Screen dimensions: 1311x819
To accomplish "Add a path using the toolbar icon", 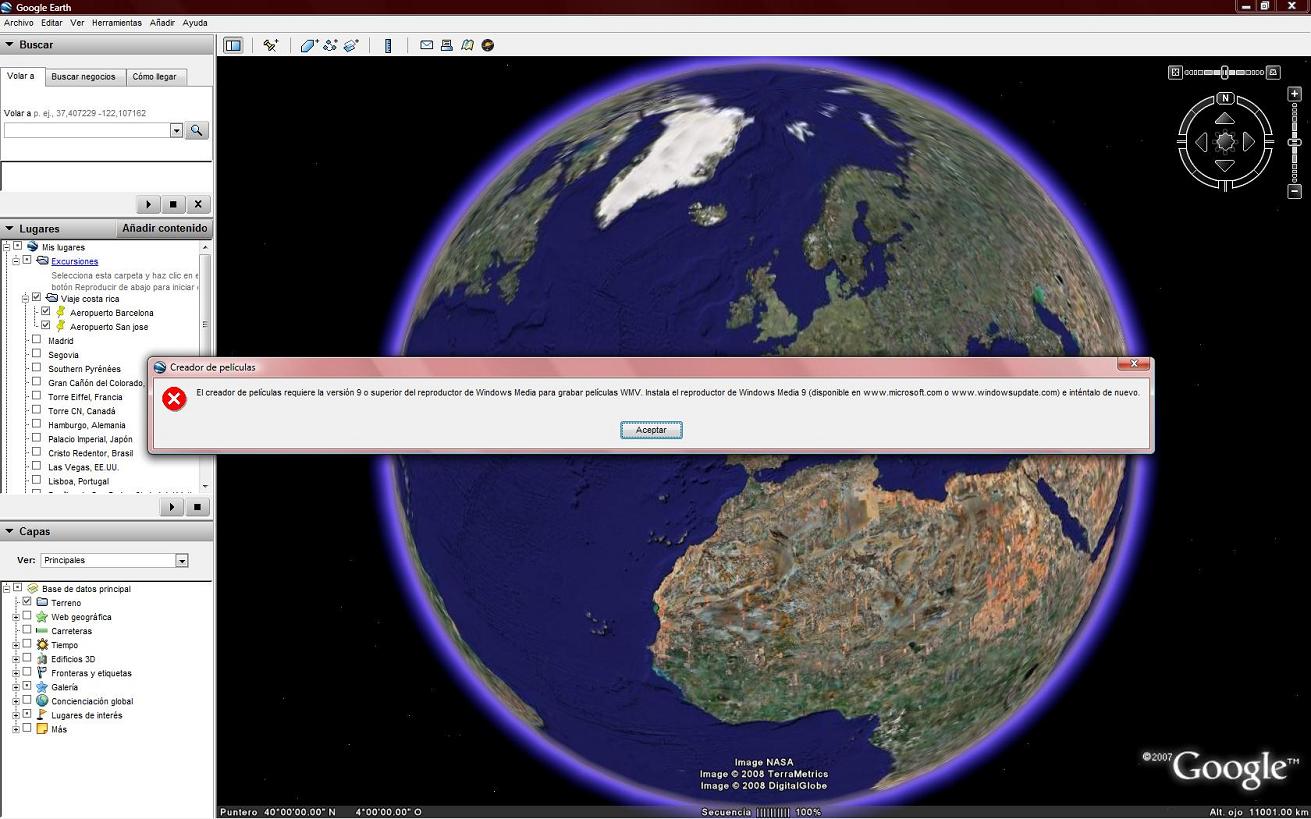I will pos(330,45).
